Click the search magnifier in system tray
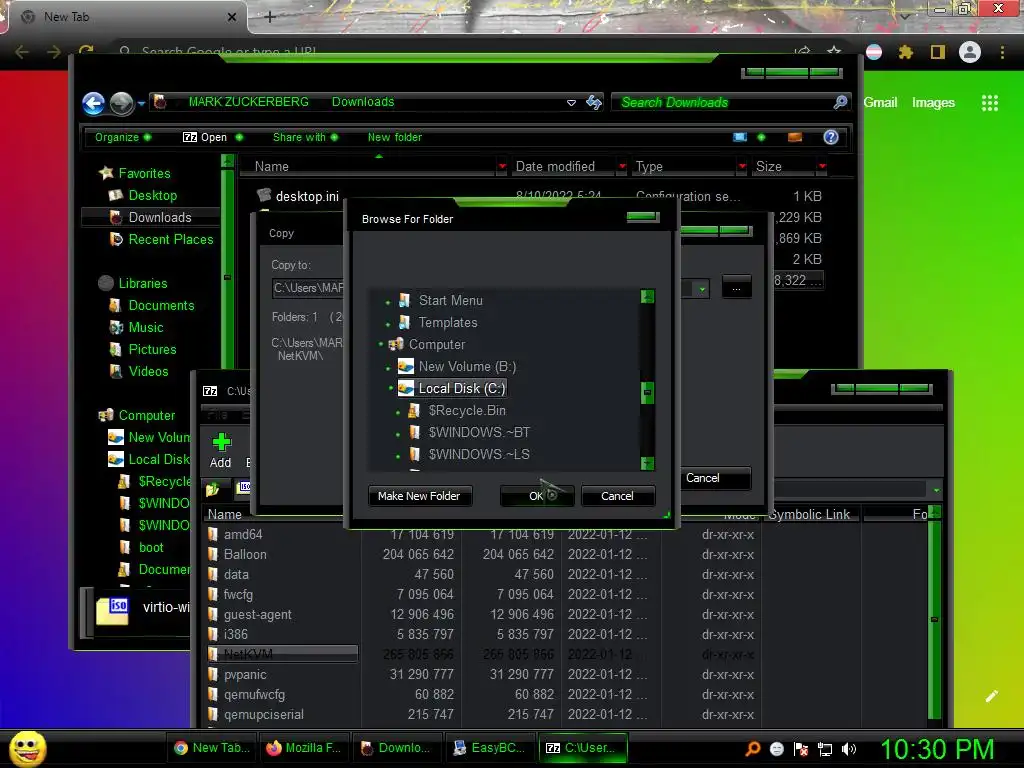The image size is (1024, 768). [x=753, y=748]
